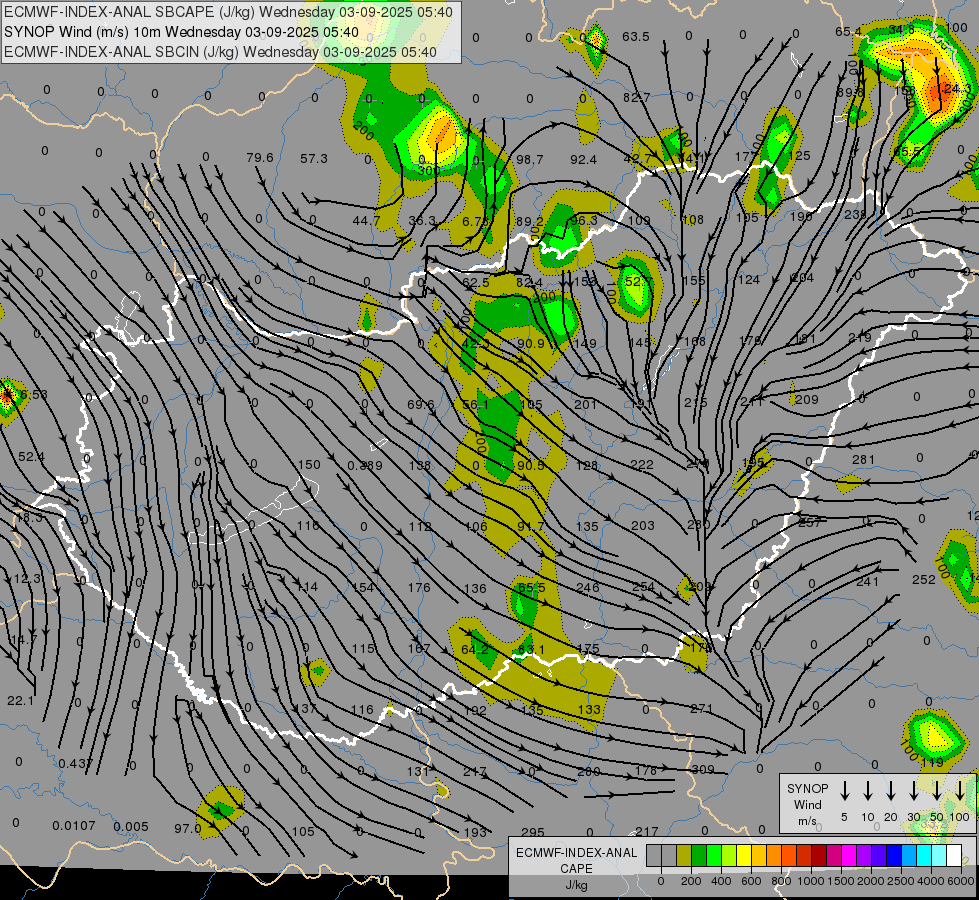
Task: Click the map value 281
Action: click(863, 460)
